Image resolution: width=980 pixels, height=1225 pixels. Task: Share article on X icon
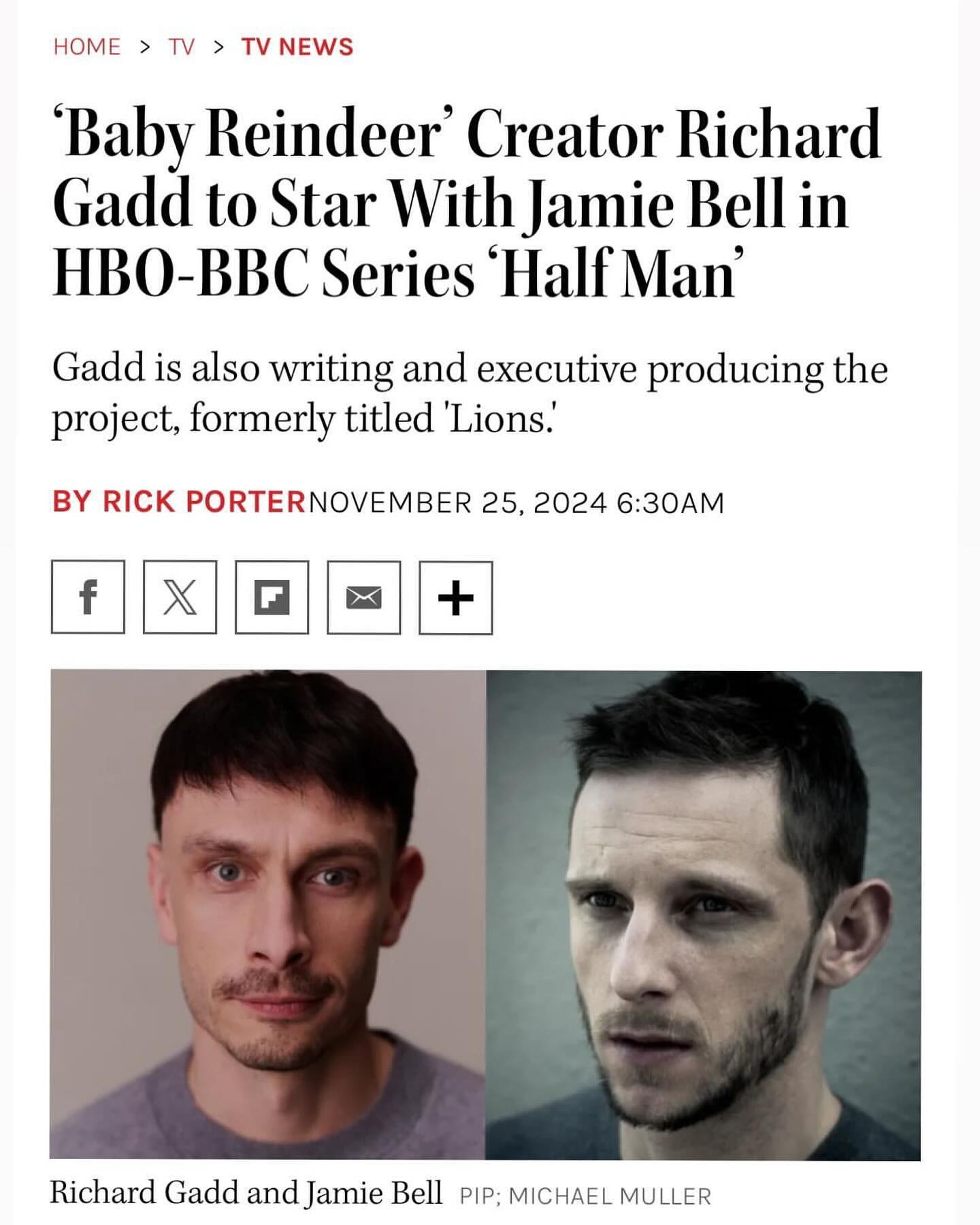[x=180, y=598]
